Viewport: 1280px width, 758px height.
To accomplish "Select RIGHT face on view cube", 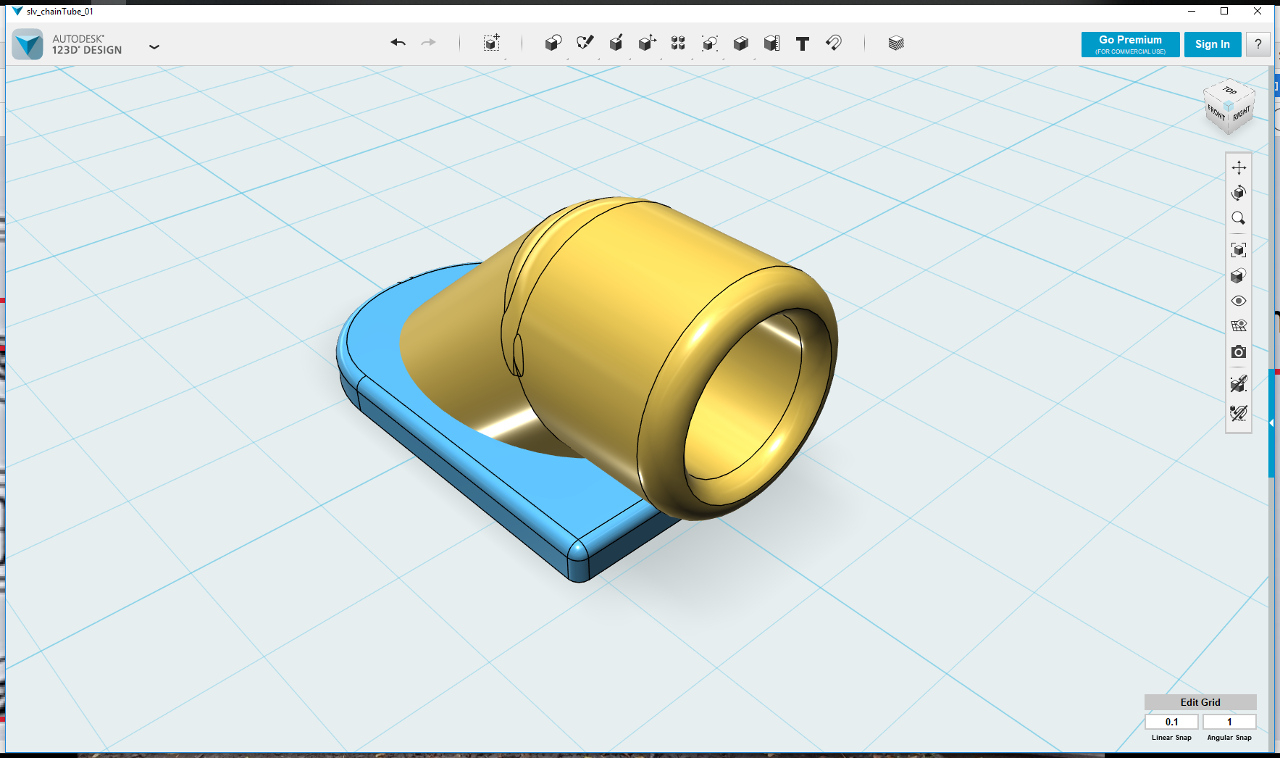I will [x=1240, y=114].
